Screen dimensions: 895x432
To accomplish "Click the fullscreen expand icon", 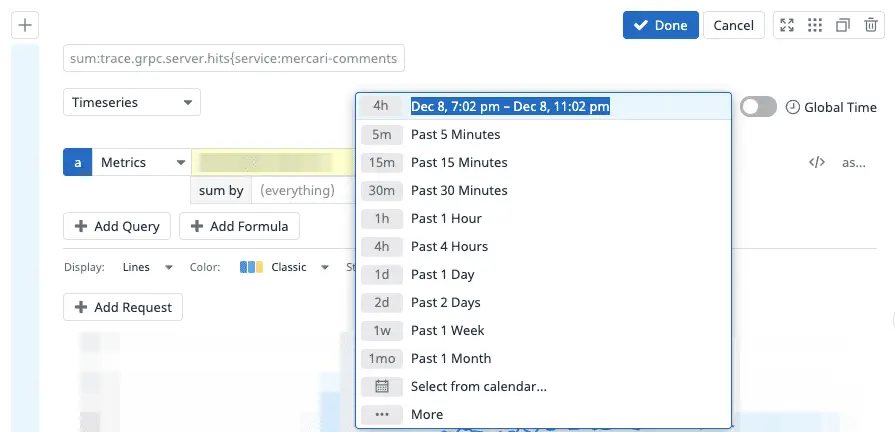I will (x=787, y=26).
